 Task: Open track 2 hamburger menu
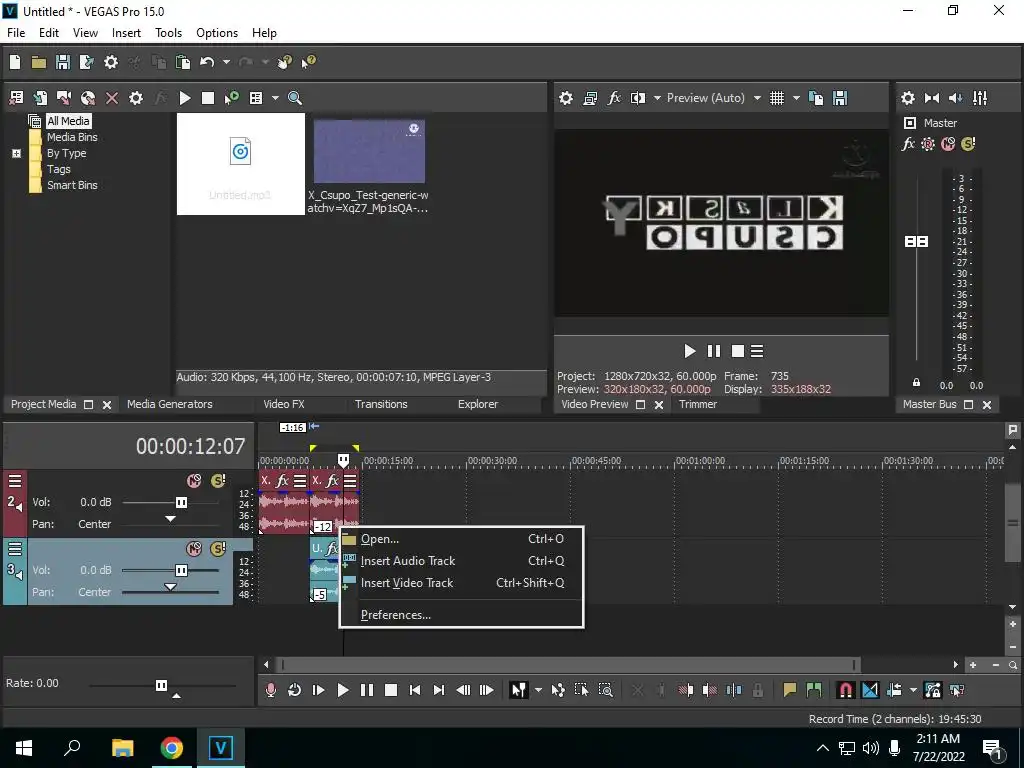click(x=15, y=481)
